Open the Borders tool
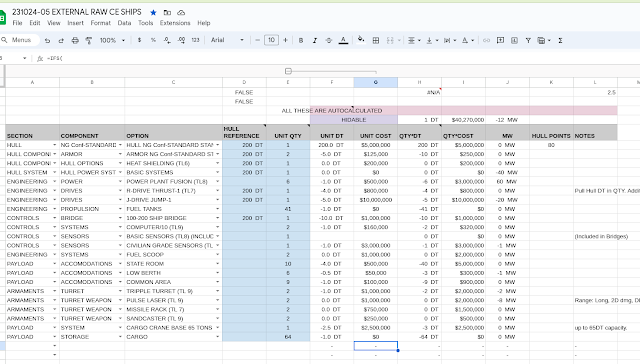640x364 pixels. pos(376,40)
